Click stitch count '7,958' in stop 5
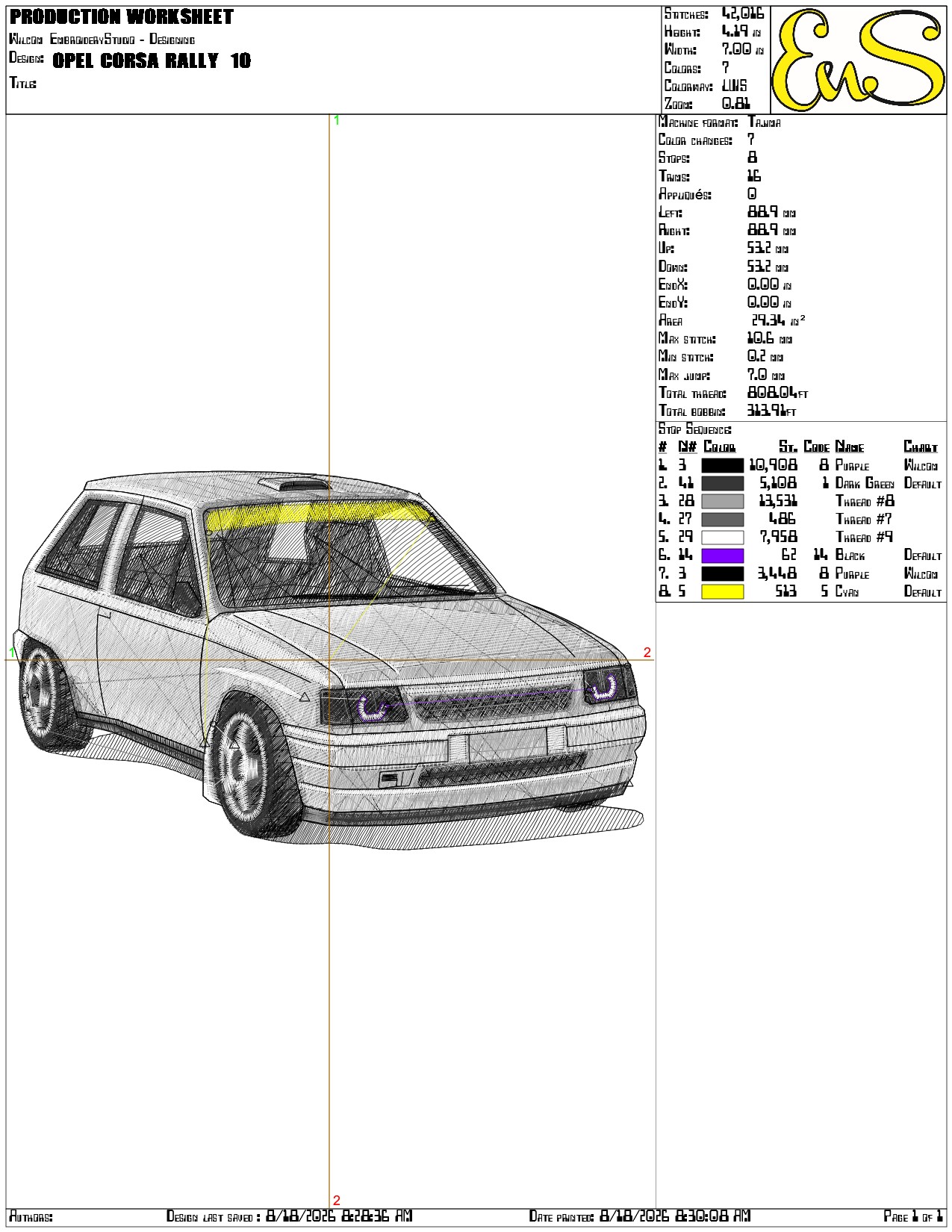This screenshot has height=1232, width=952. pos(778,537)
